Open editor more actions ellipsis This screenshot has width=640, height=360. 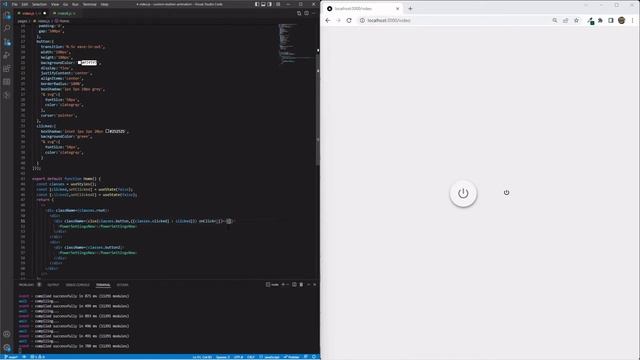click(x=313, y=13)
